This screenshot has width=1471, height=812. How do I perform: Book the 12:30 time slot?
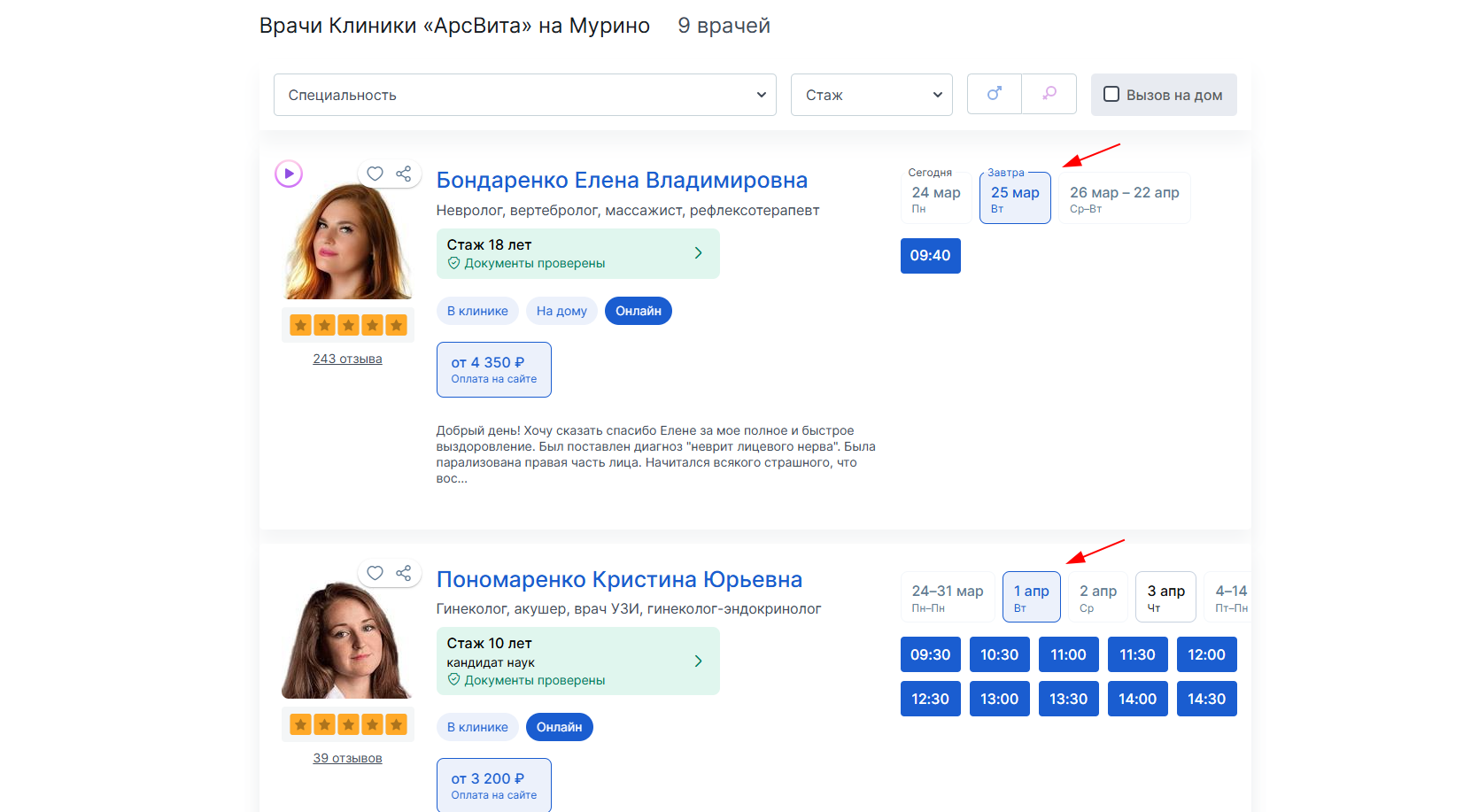tap(931, 699)
